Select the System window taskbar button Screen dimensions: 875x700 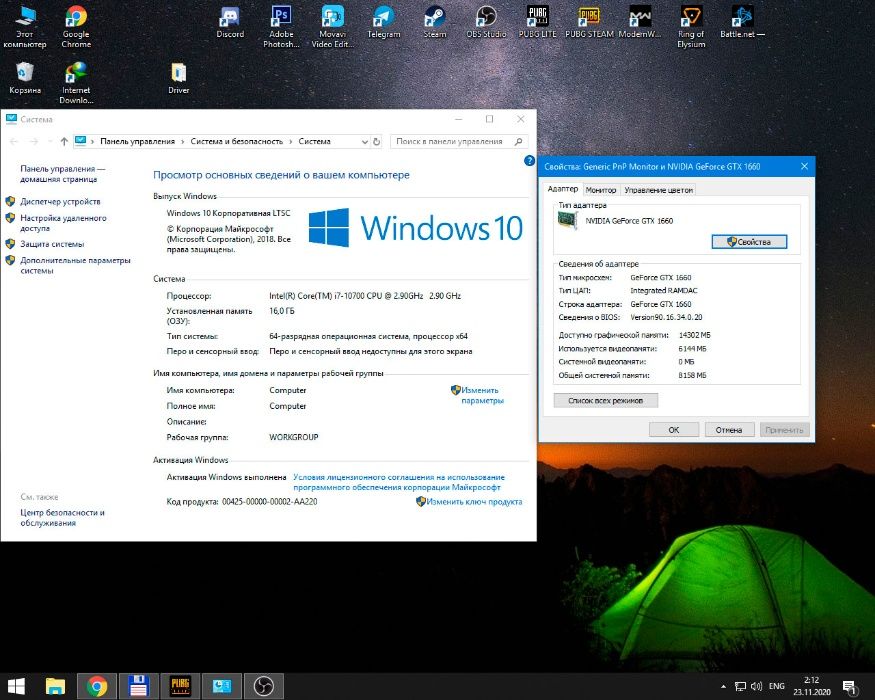[x=222, y=686]
